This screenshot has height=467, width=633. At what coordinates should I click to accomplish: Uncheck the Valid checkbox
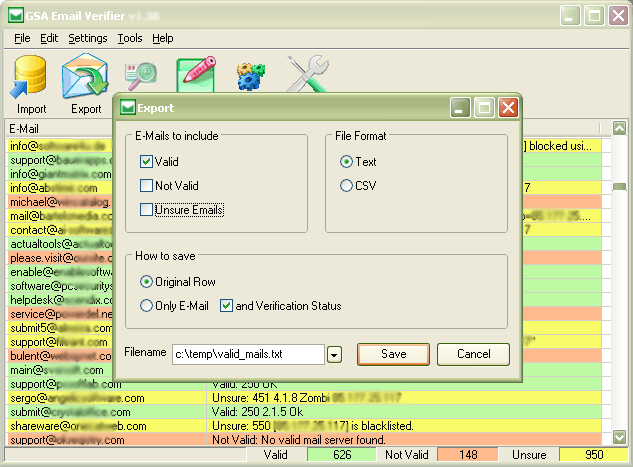(147, 161)
